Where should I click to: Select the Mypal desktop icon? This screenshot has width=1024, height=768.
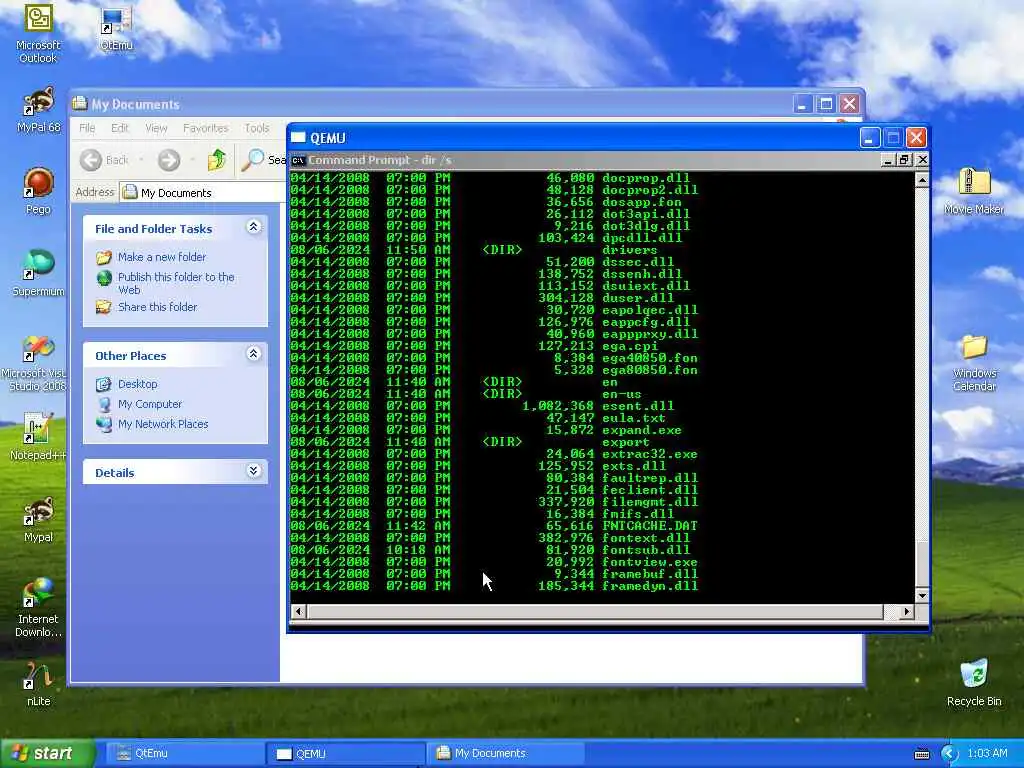(x=38, y=520)
